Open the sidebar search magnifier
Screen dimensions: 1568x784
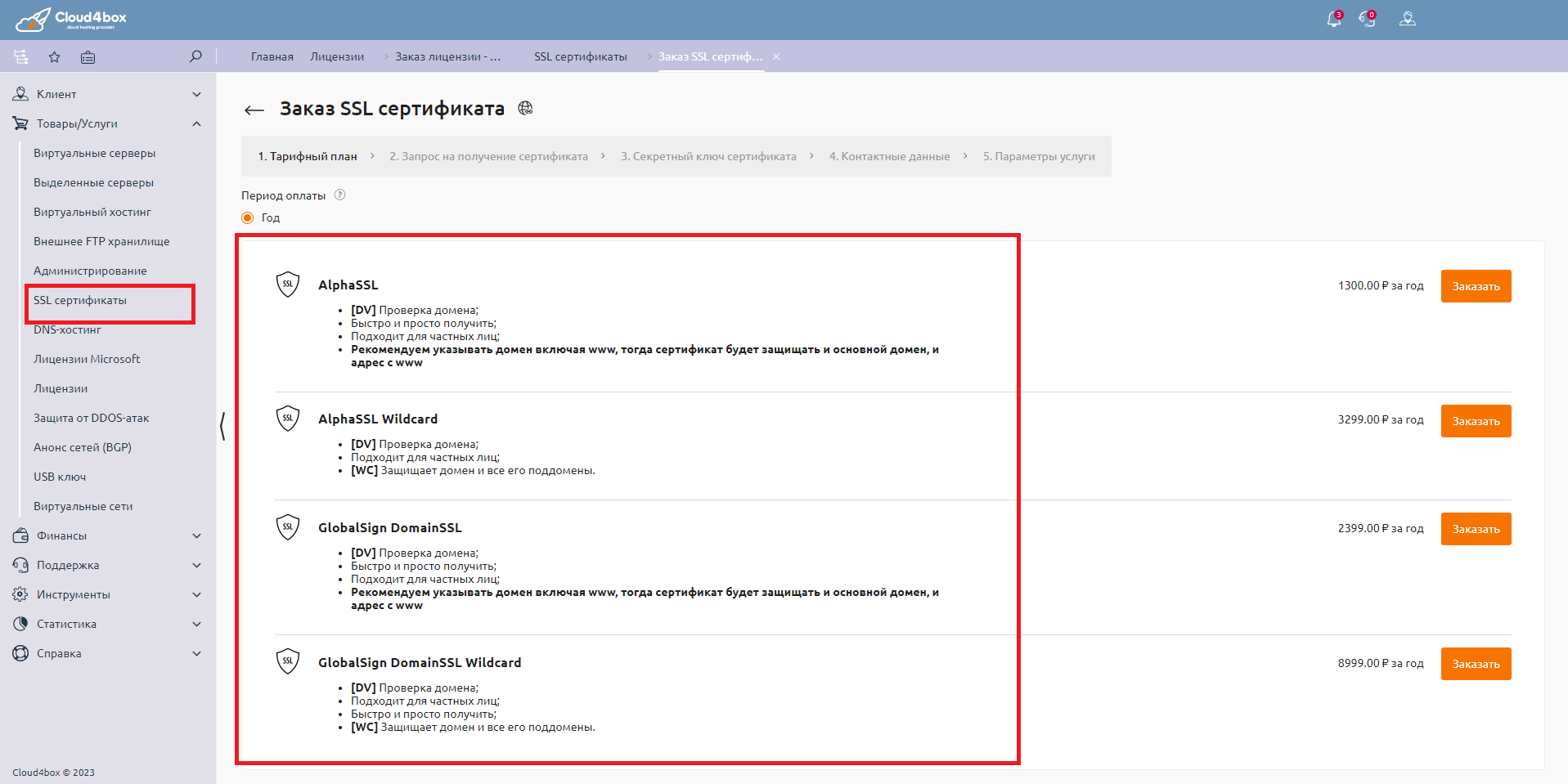pos(195,56)
